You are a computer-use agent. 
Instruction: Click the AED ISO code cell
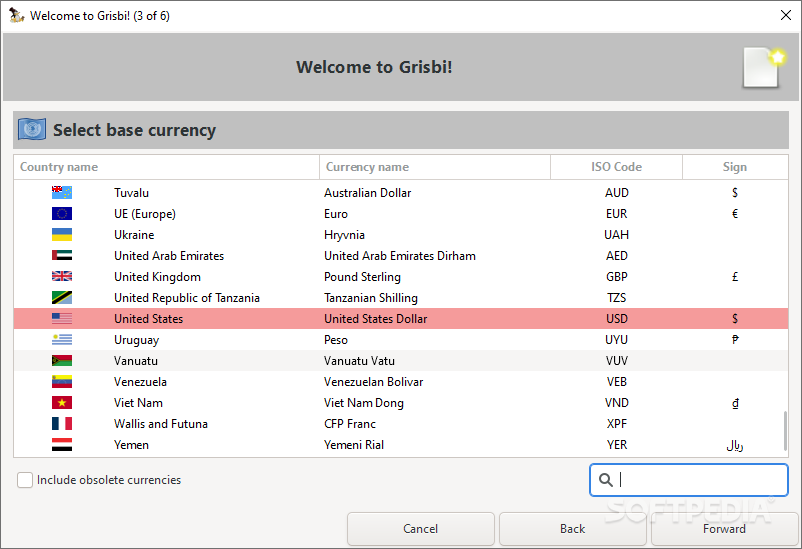point(616,256)
